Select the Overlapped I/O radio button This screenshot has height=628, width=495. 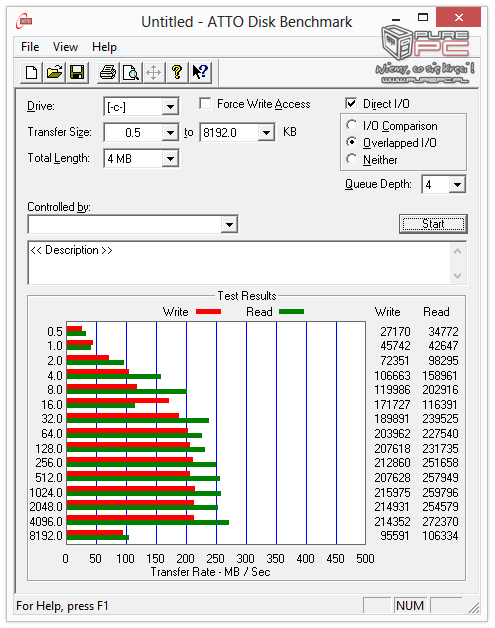[x=351, y=142]
